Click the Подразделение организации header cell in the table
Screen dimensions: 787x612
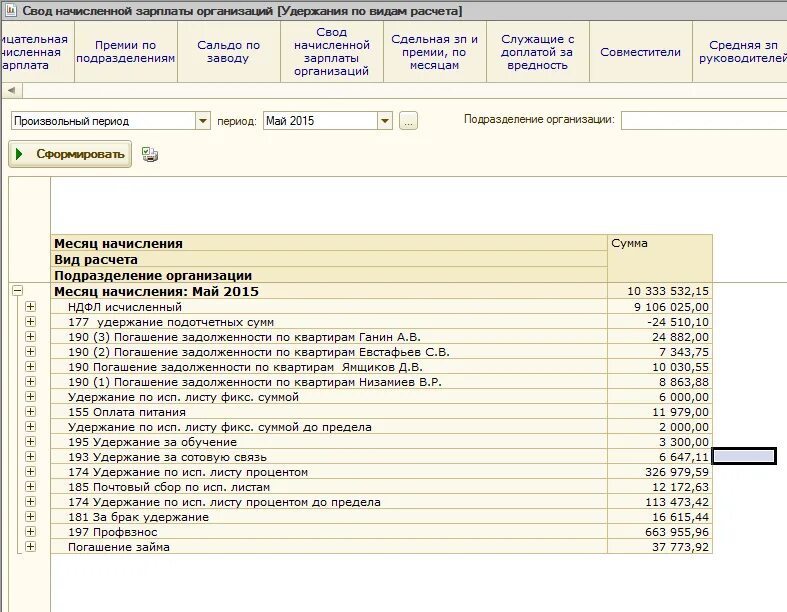click(x=329, y=275)
